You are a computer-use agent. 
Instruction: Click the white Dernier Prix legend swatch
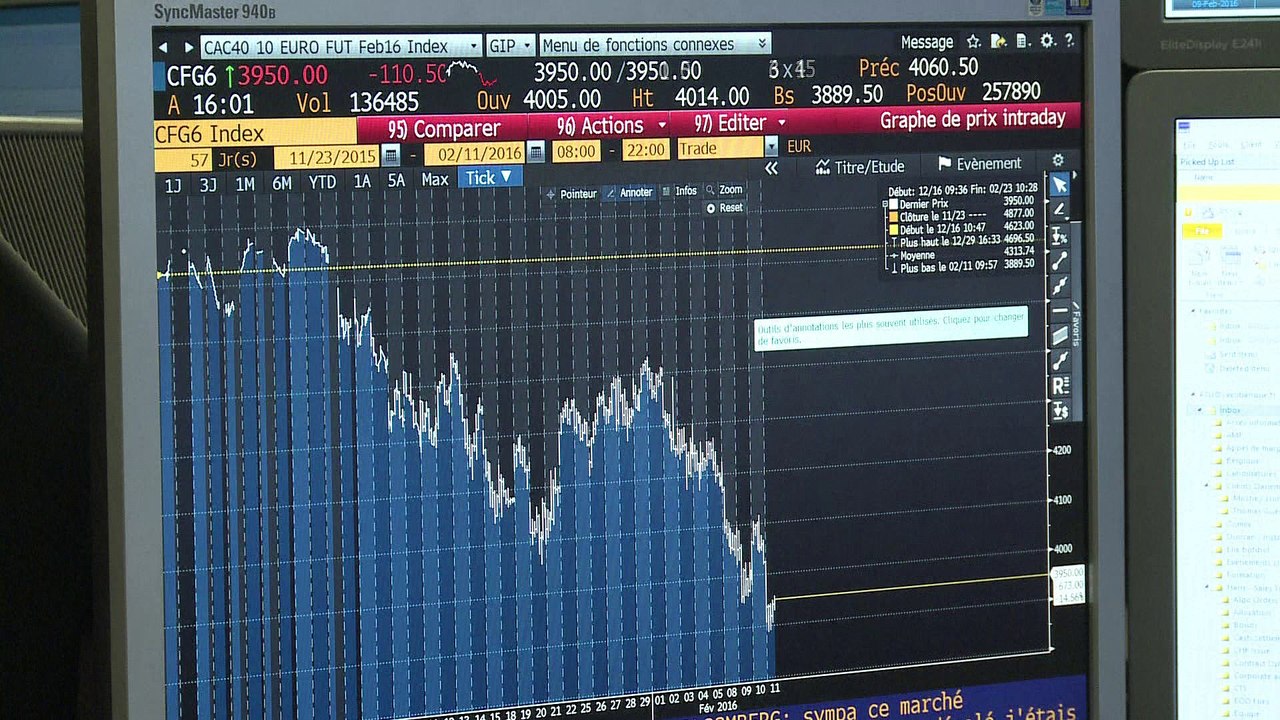(x=894, y=204)
